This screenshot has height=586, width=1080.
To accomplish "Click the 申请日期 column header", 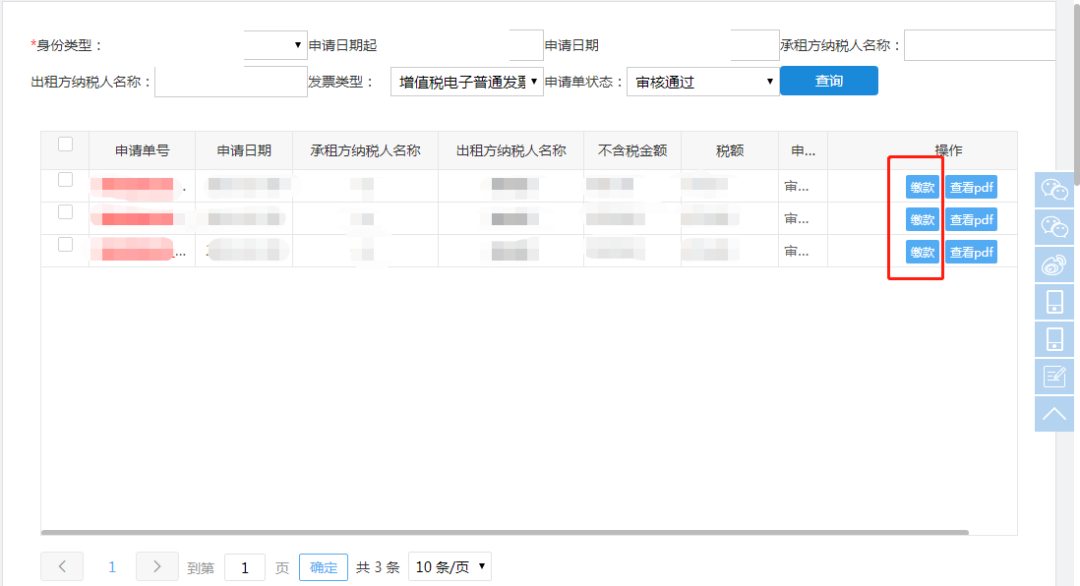I will pos(244,151).
